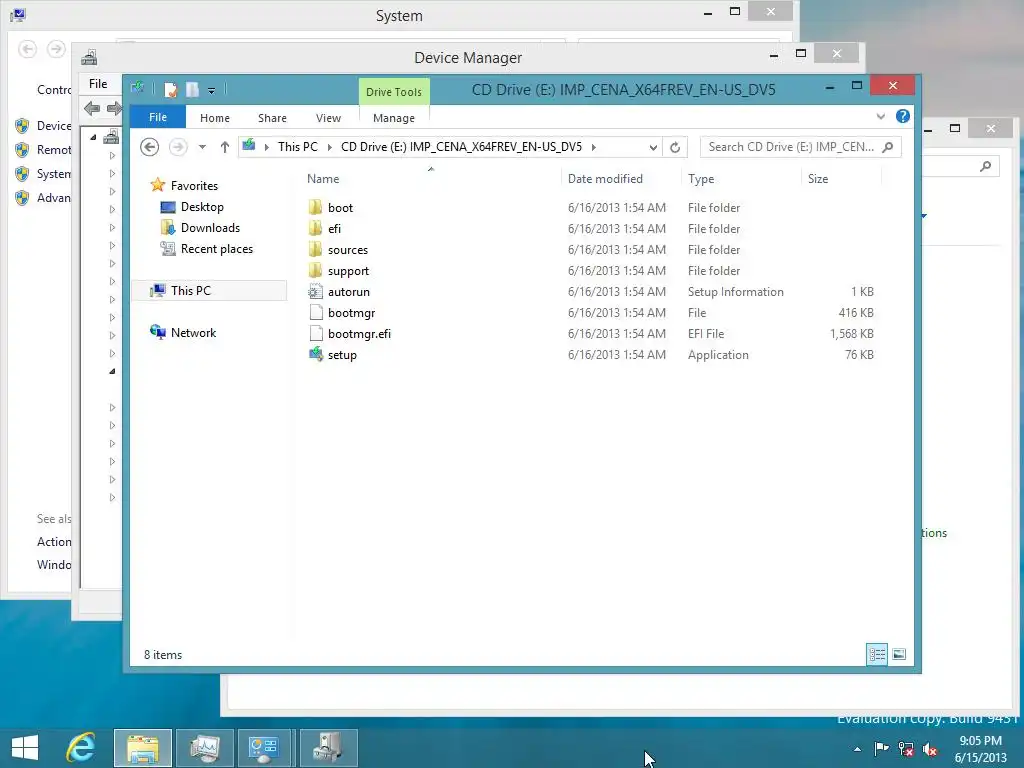1024x768 pixels.
Task: Show hidden tray icons arrow
Action: [x=857, y=749]
